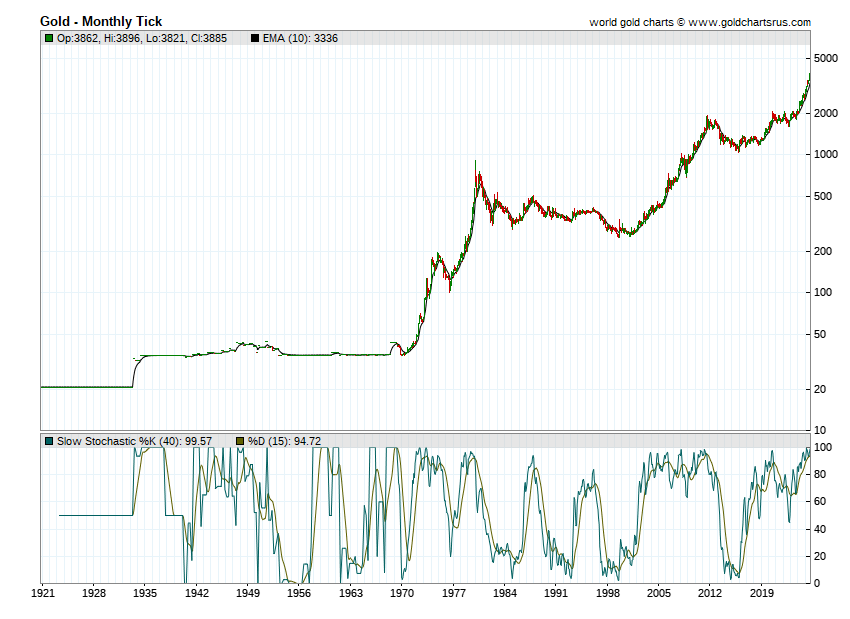
Task: Click the 1949 year label
Action: (x=248, y=593)
